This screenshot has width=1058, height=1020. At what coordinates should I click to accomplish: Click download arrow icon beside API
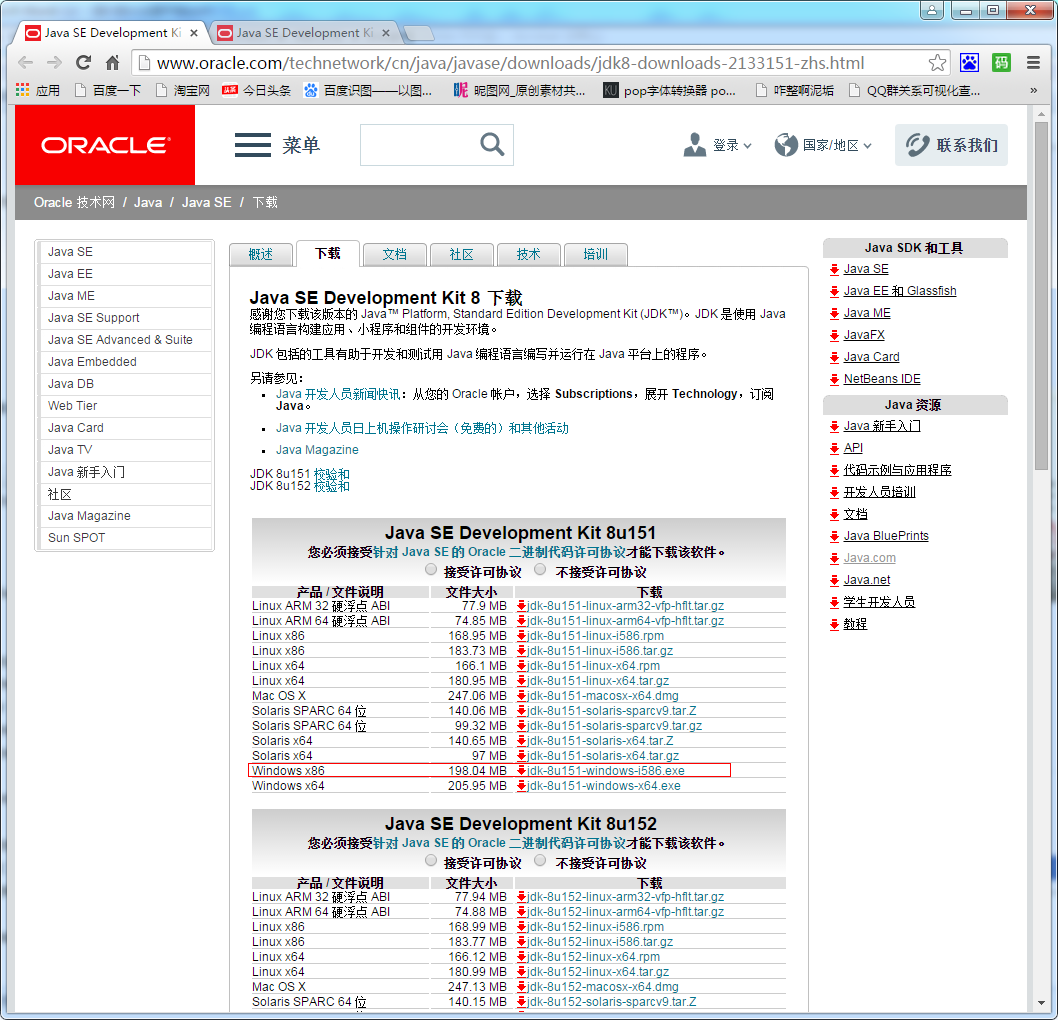[835, 448]
